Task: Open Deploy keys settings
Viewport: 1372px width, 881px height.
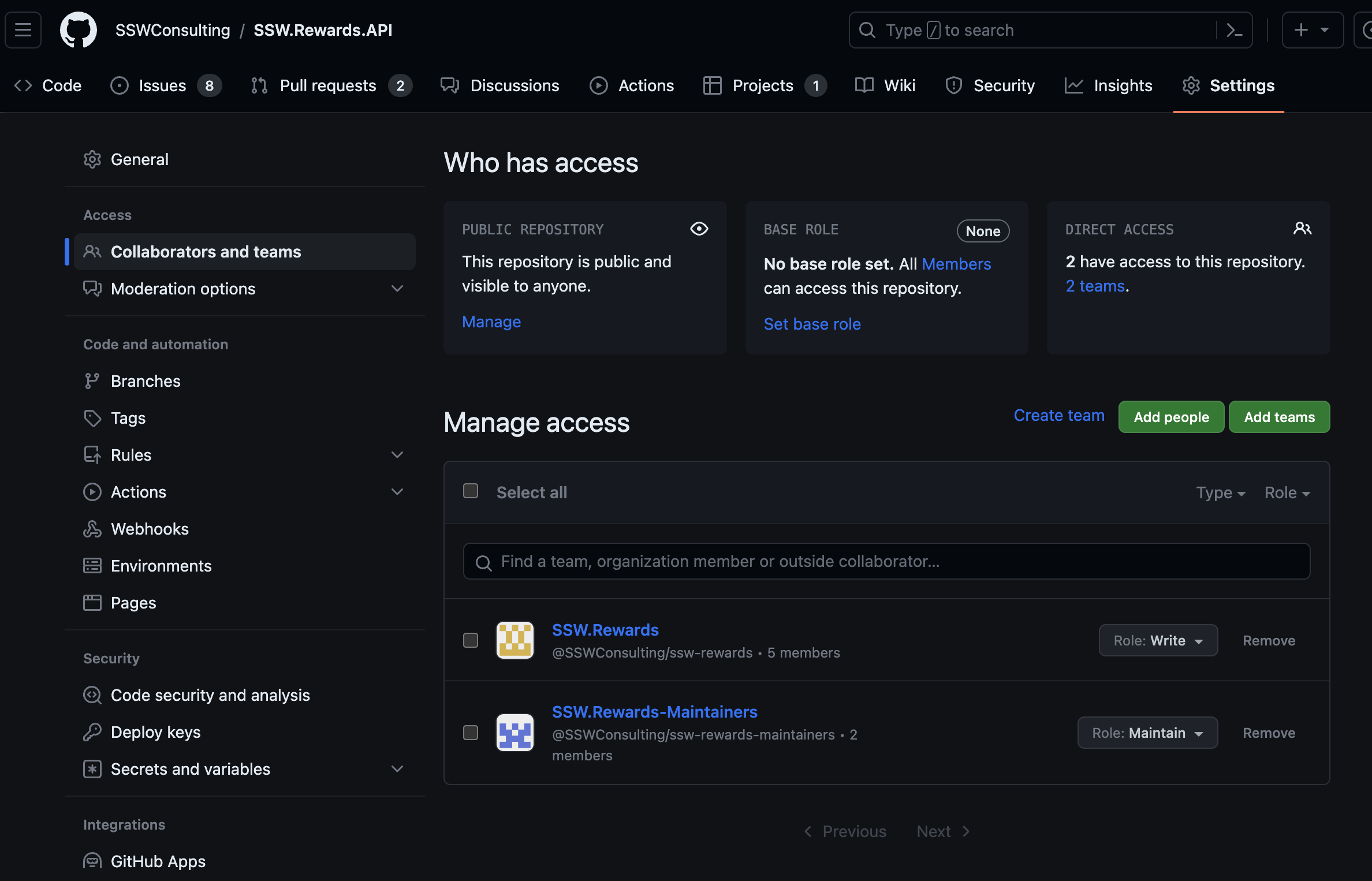Action: 155,732
